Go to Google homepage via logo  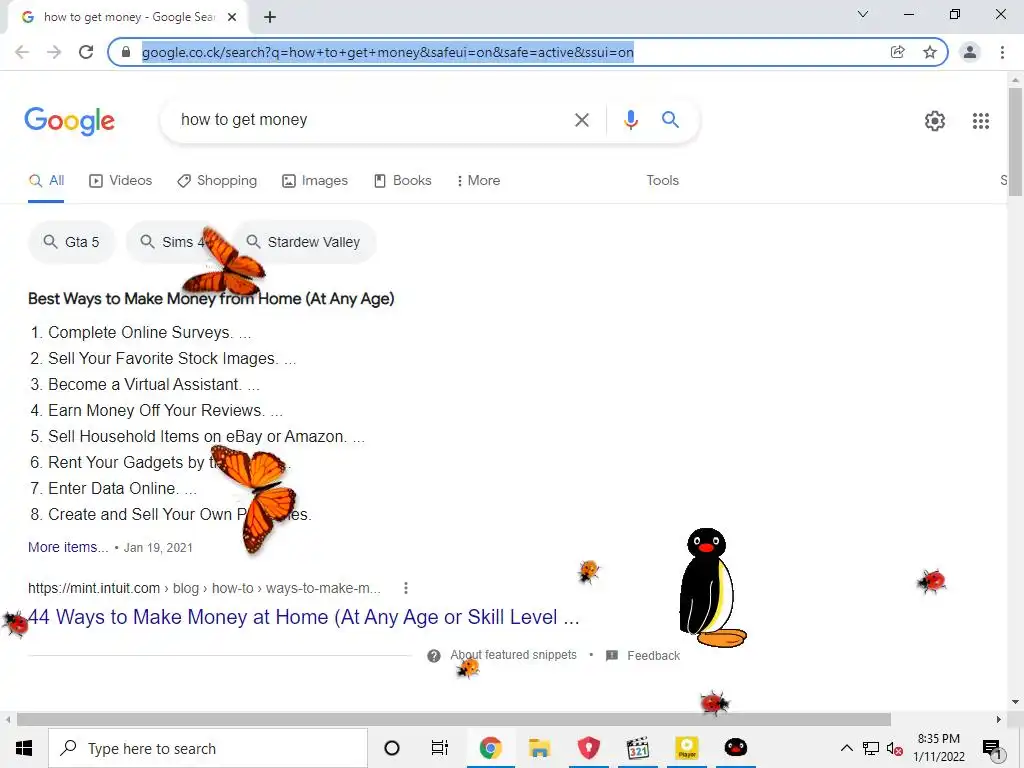(x=70, y=121)
